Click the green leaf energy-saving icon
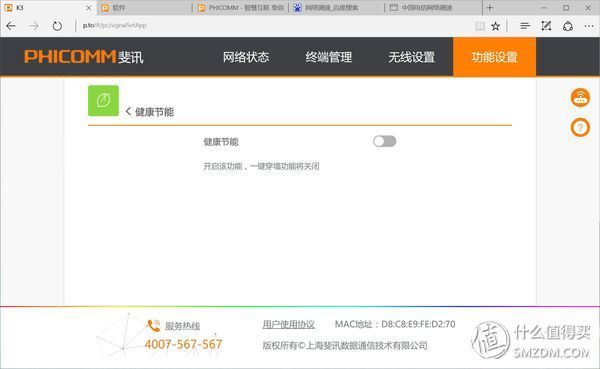This screenshot has width=600, height=369. (x=103, y=101)
